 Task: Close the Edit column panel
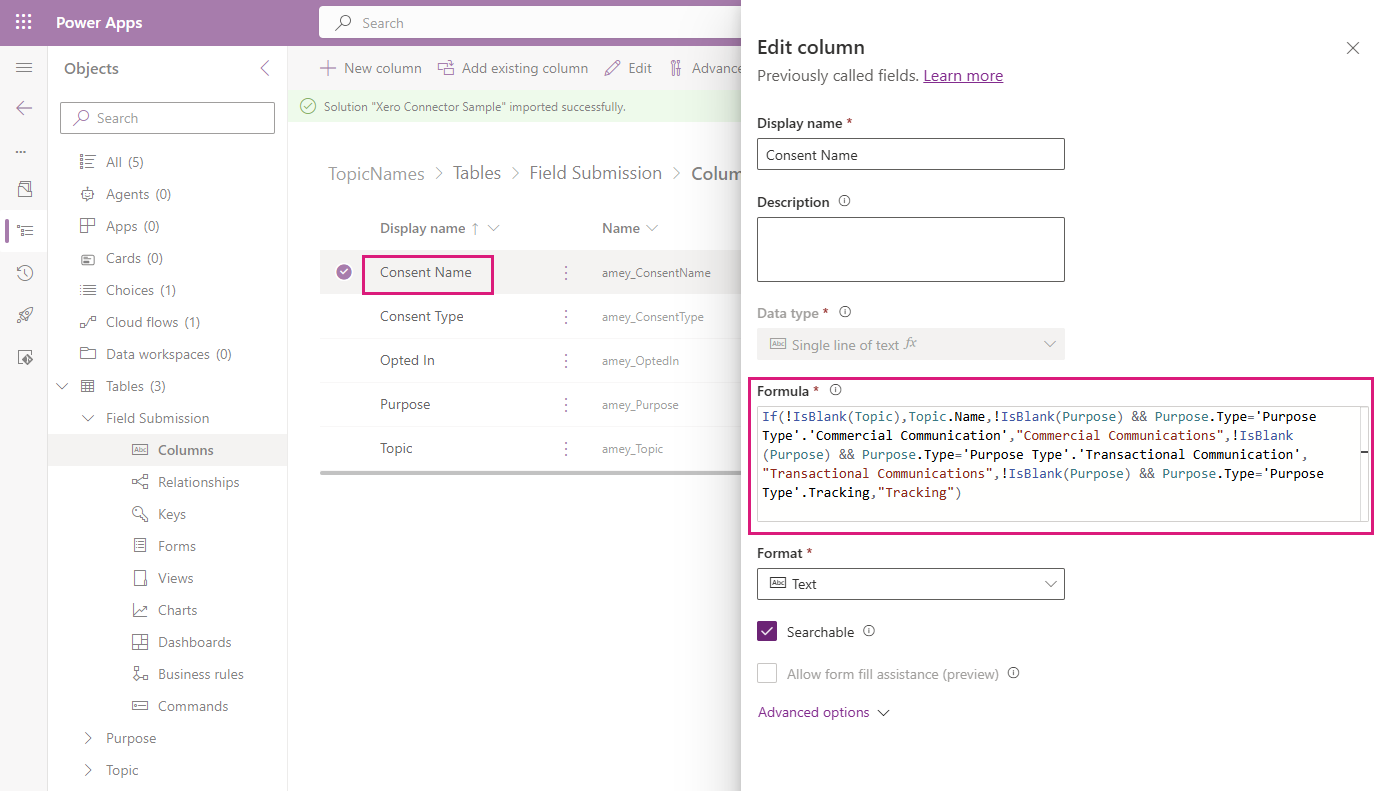[x=1352, y=48]
